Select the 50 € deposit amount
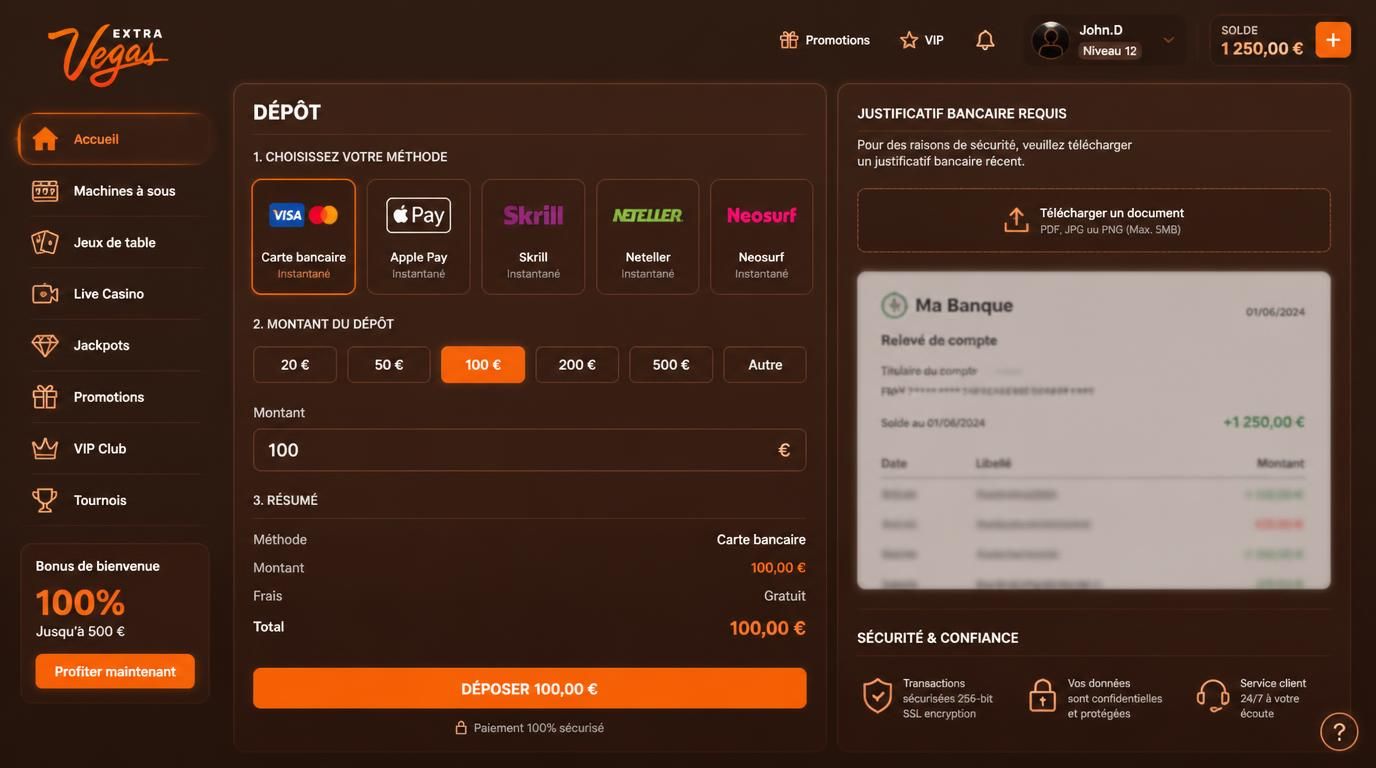The width and height of the screenshot is (1376, 768). (389, 365)
